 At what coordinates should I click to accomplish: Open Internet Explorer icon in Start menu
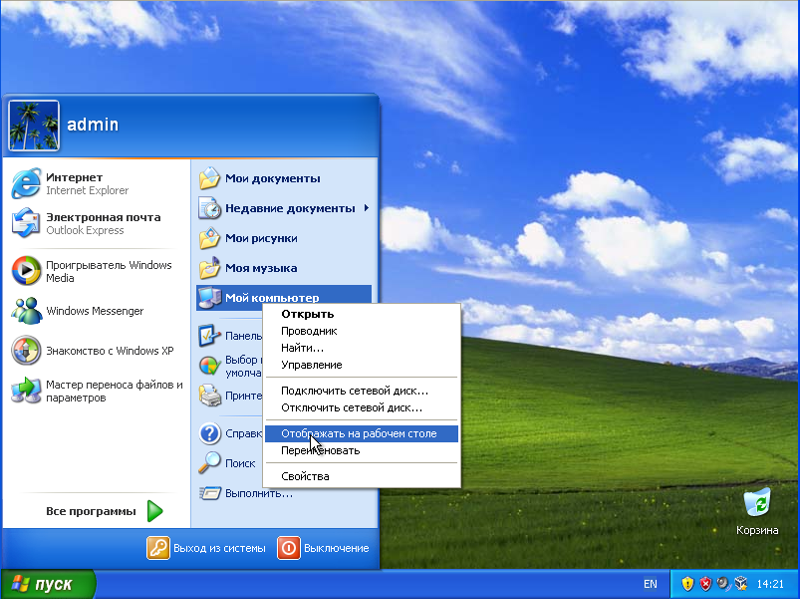(26, 183)
